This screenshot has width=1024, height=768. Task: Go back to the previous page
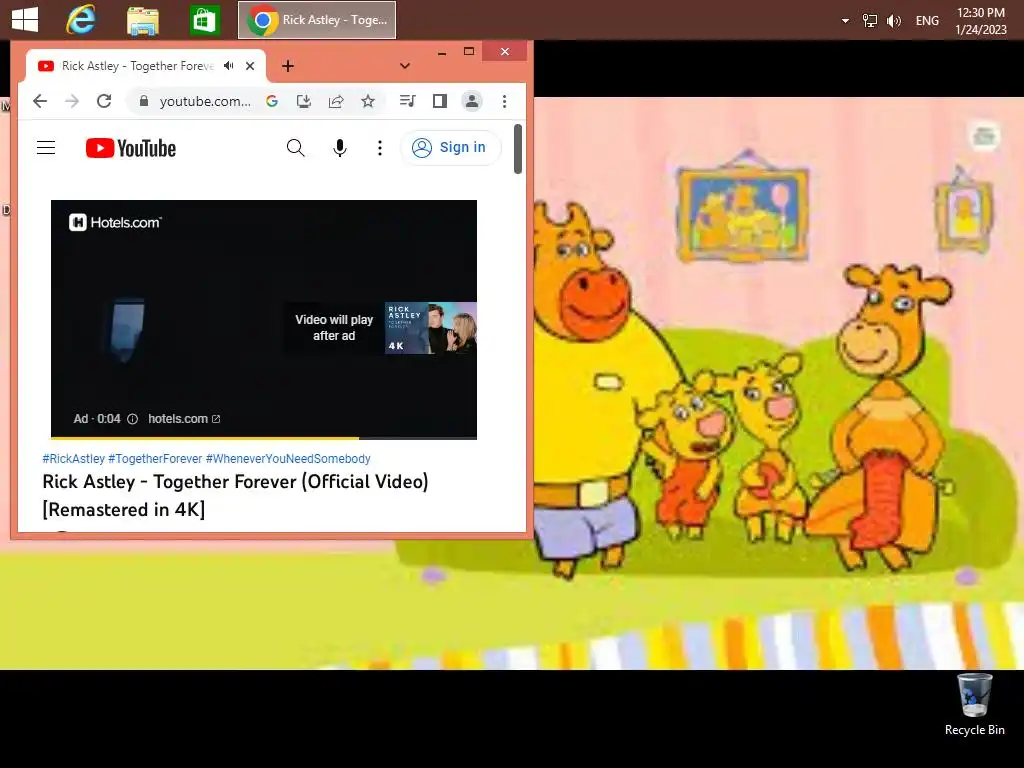click(40, 101)
